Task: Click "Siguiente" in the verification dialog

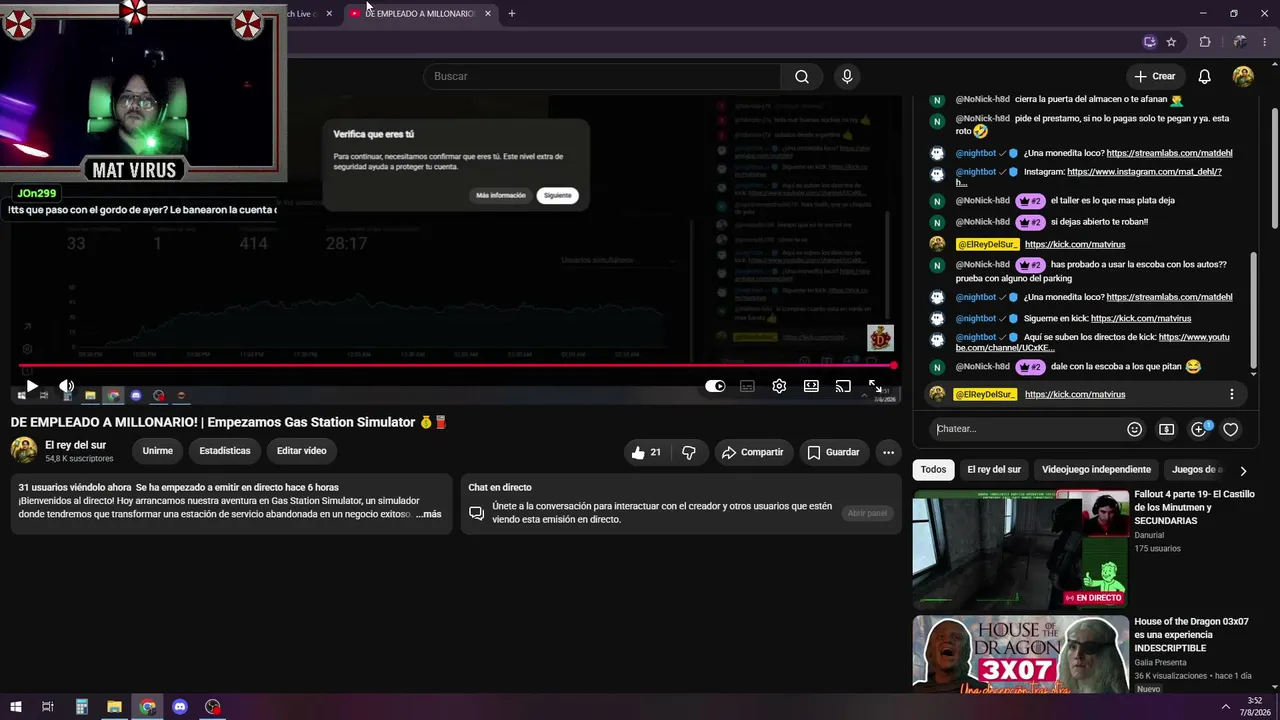Action: pyautogui.click(x=558, y=196)
